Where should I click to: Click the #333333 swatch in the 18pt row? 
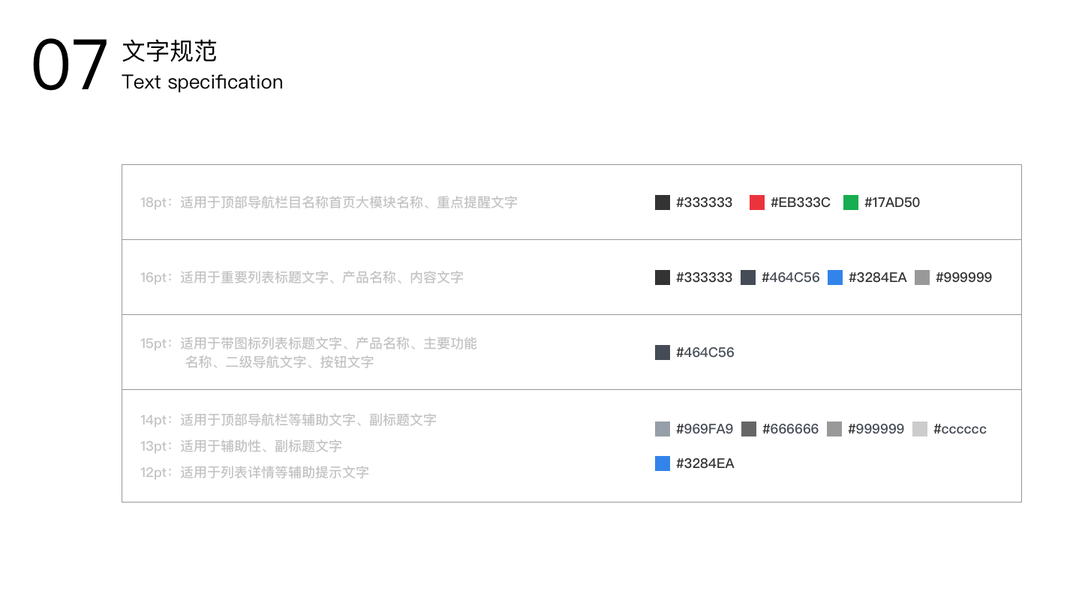pyautogui.click(x=662, y=202)
